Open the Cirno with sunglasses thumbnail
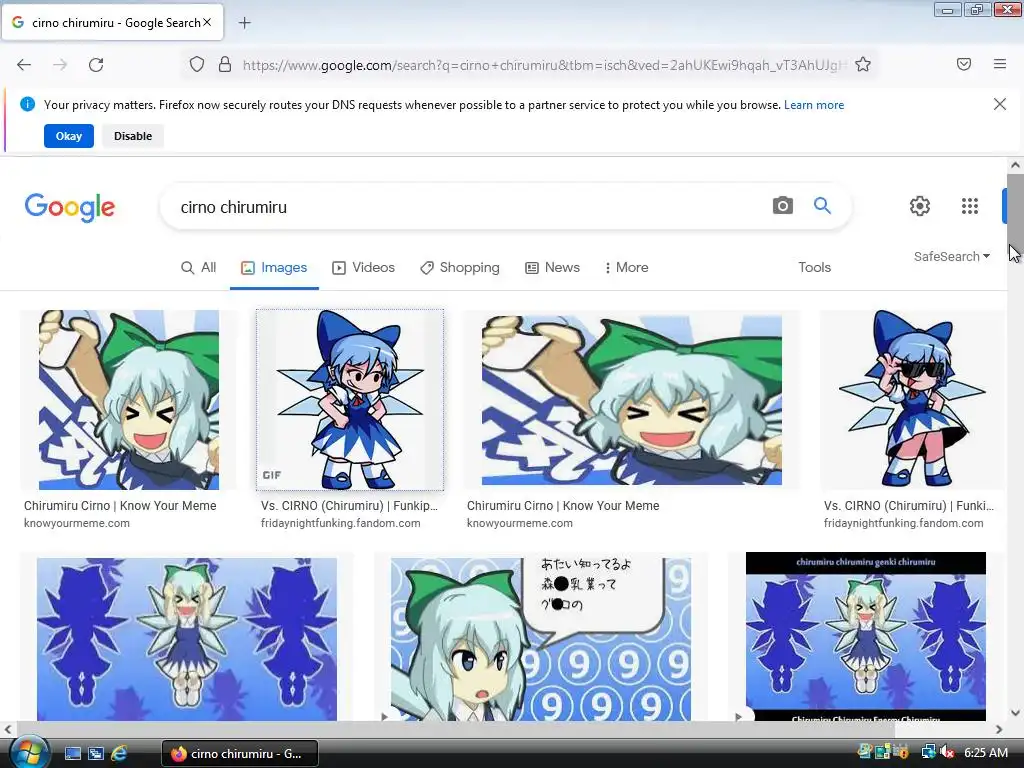The height and width of the screenshot is (768, 1024). [x=912, y=400]
